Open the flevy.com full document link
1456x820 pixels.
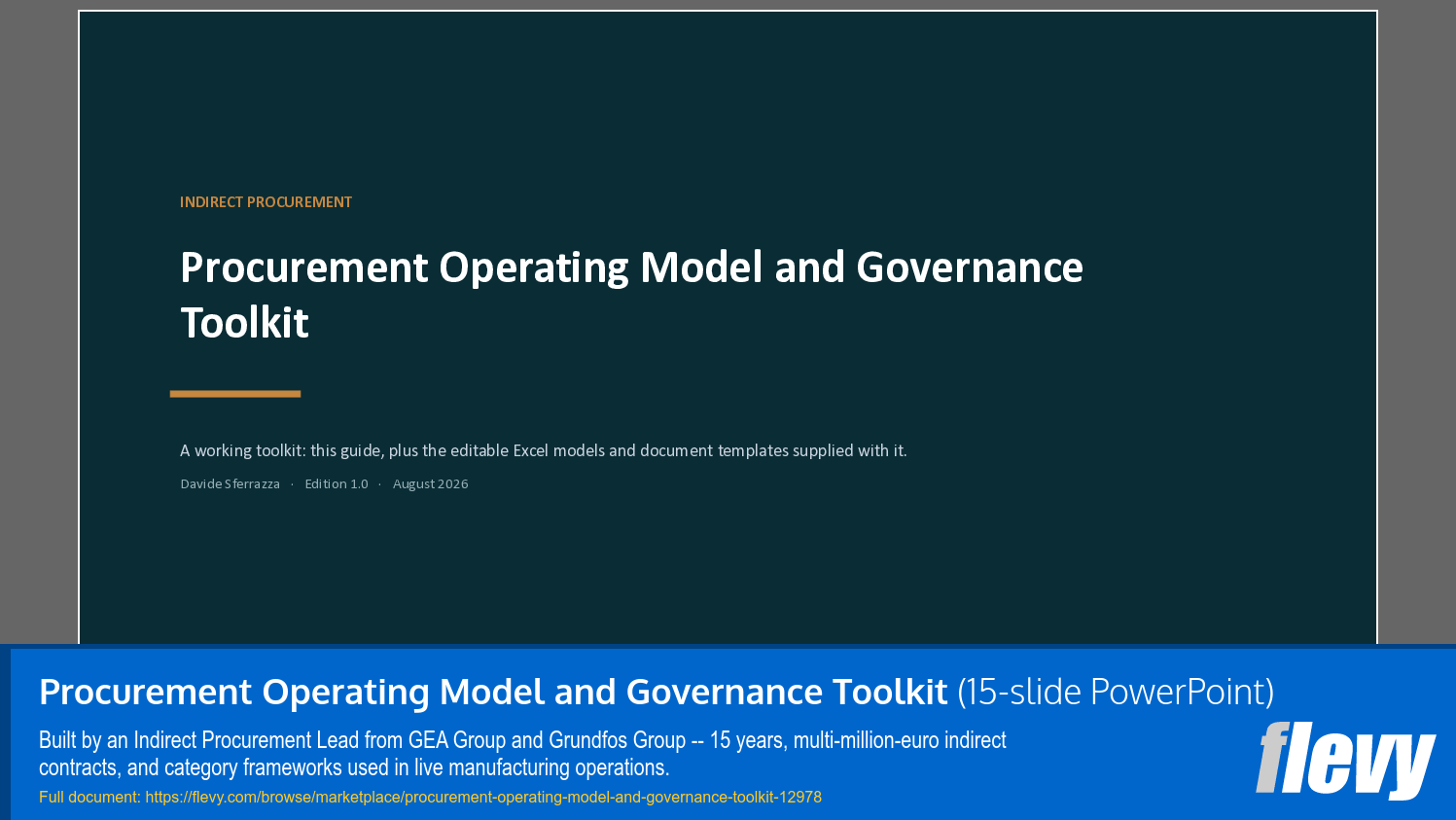point(483,797)
